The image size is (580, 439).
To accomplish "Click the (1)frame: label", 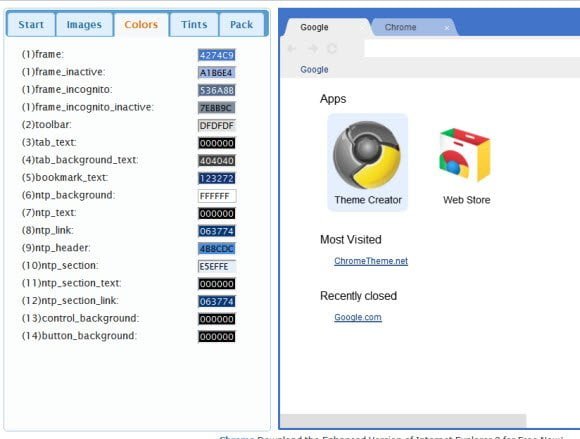I will 43,54.
